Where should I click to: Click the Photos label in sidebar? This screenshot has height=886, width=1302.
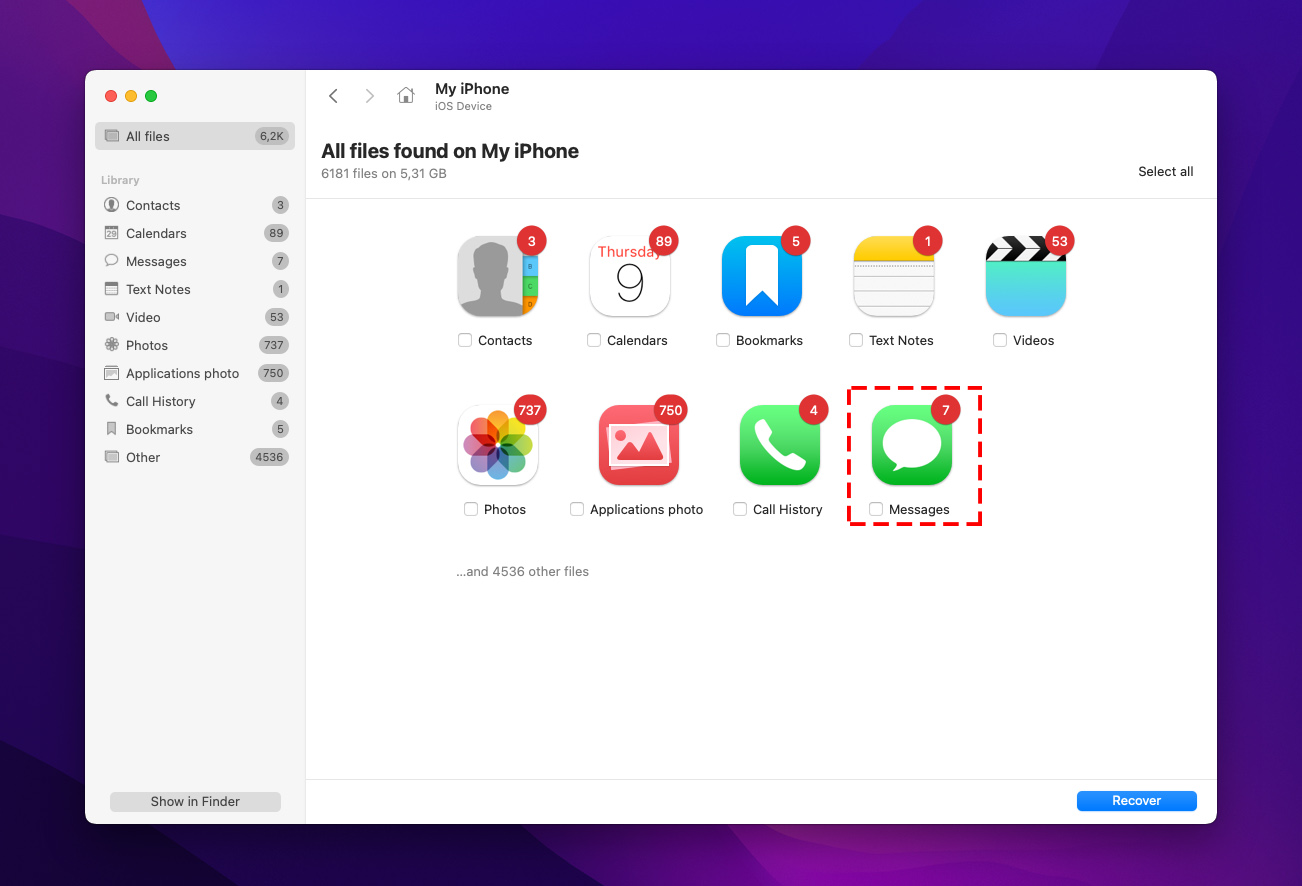(x=147, y=345)
